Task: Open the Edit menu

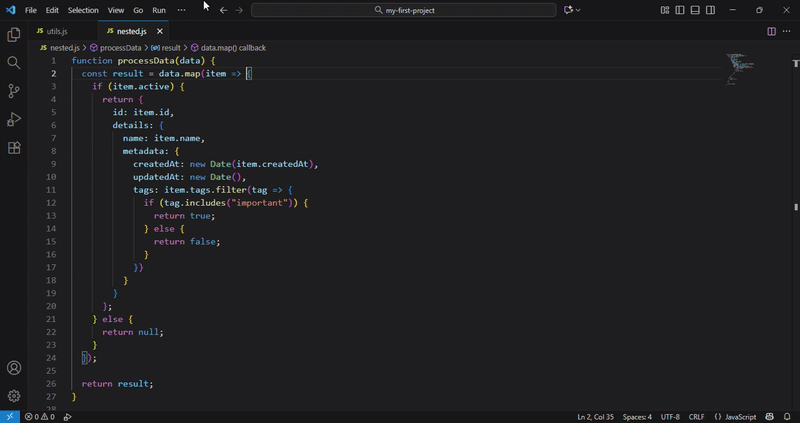Action: [52, 10]
